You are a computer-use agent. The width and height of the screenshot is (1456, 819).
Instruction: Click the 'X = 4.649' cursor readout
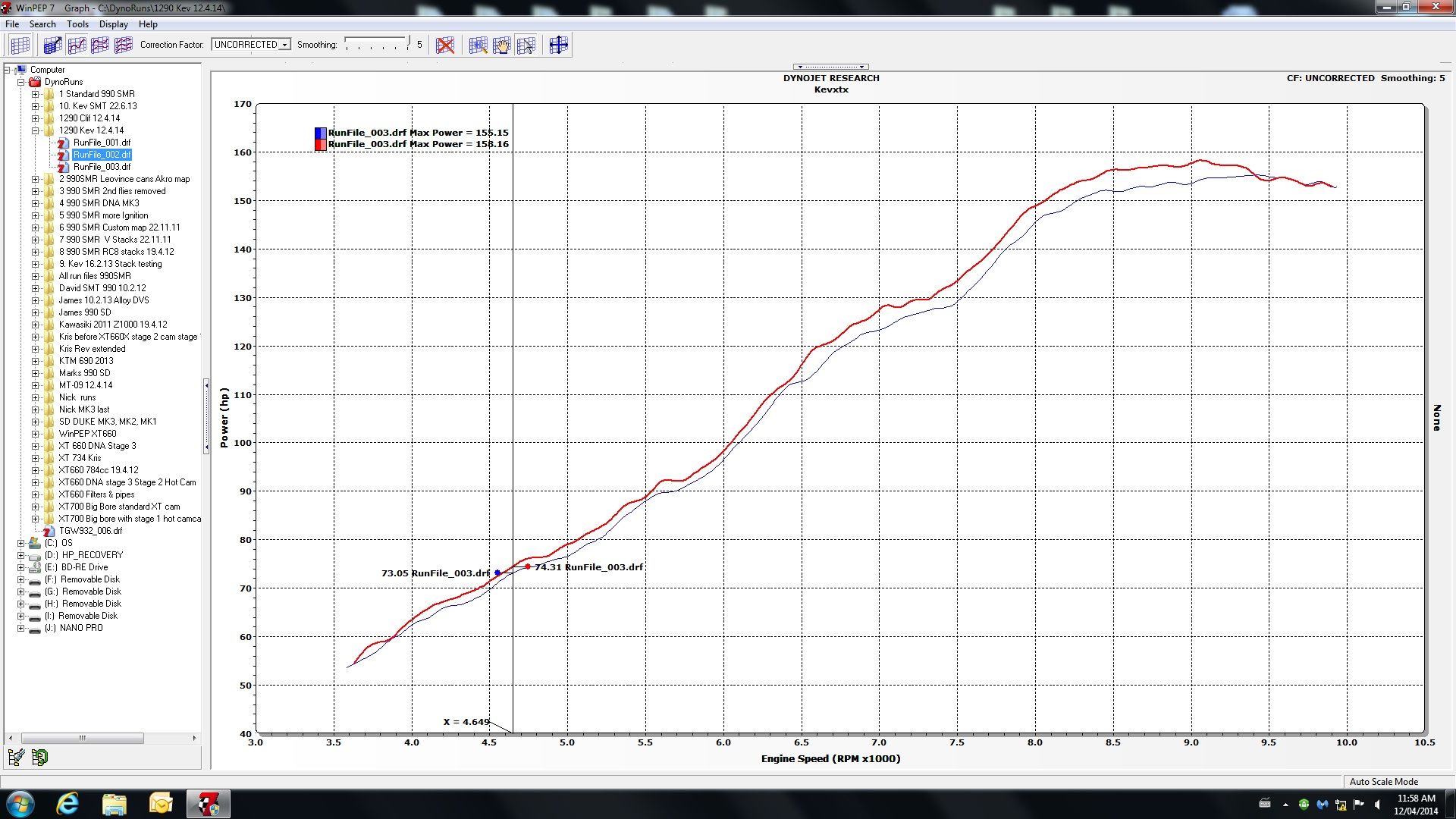pyautogui.click(x=466, y=722)
